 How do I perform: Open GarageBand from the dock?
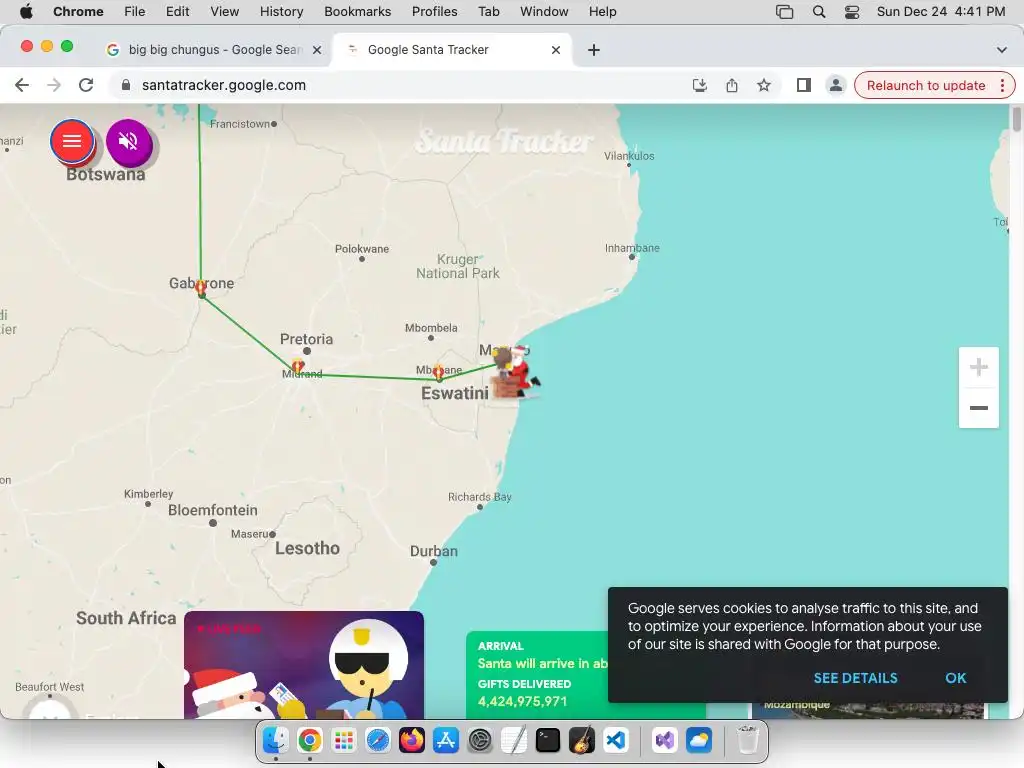tap(582, 741)
